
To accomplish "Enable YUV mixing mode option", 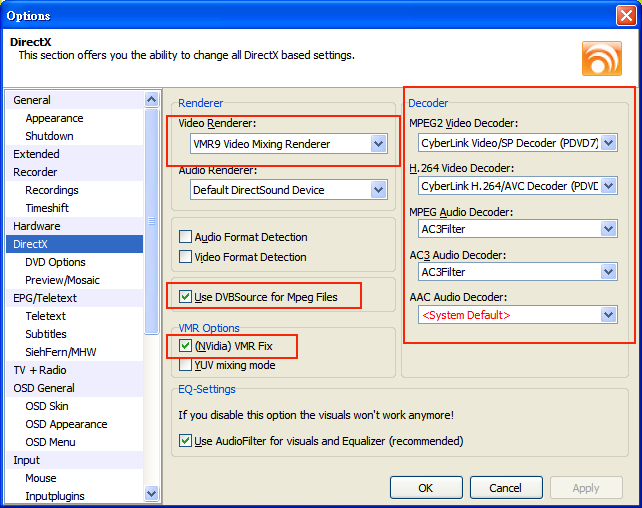I will coord(185,365).
